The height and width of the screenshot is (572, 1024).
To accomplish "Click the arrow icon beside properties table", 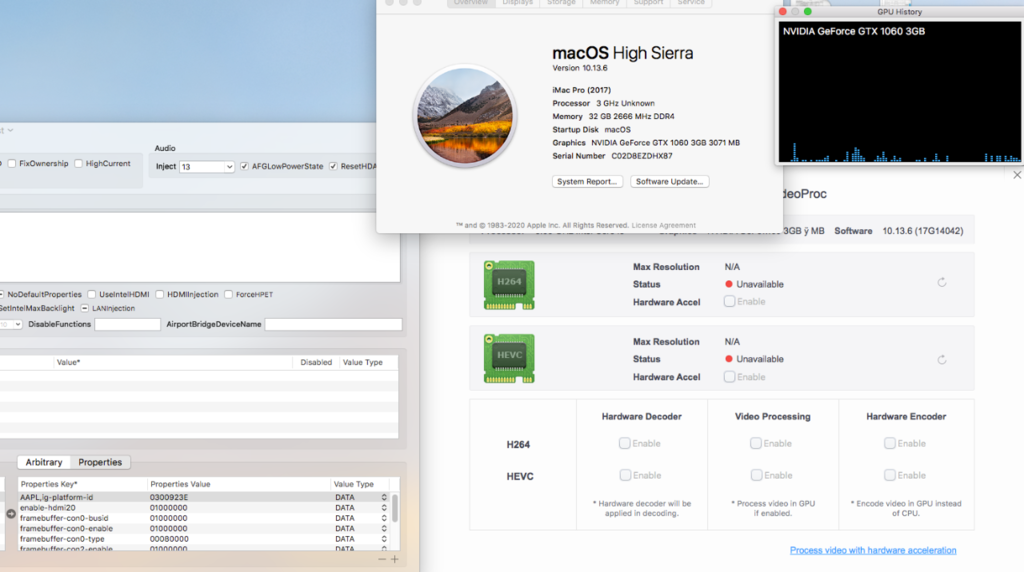I will [10, 513].
